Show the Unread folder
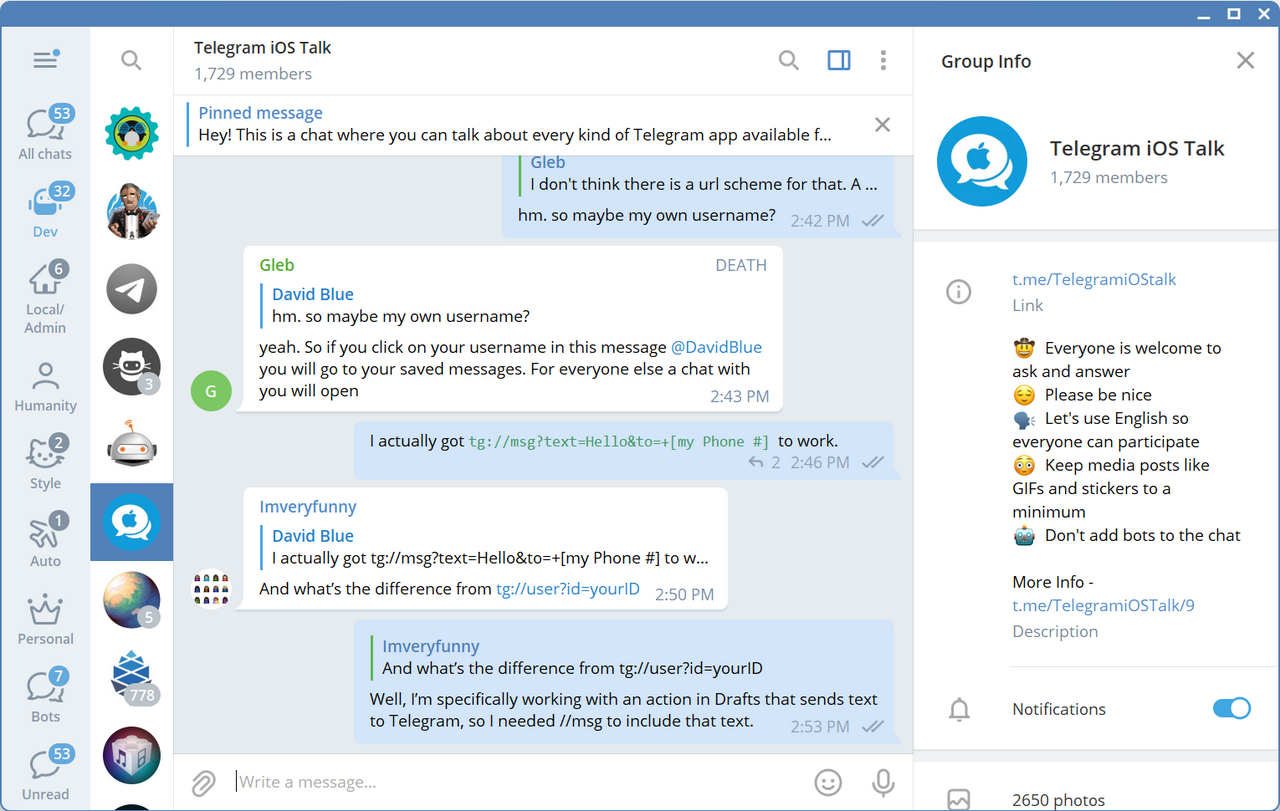Viewport: 1280px width, 811px height. coord(45,774)
